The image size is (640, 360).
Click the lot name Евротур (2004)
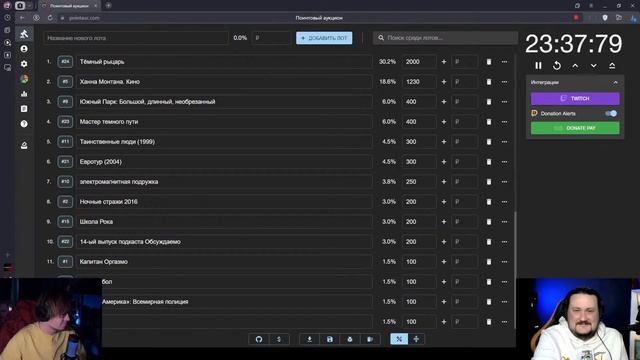[x=101, y=162]
